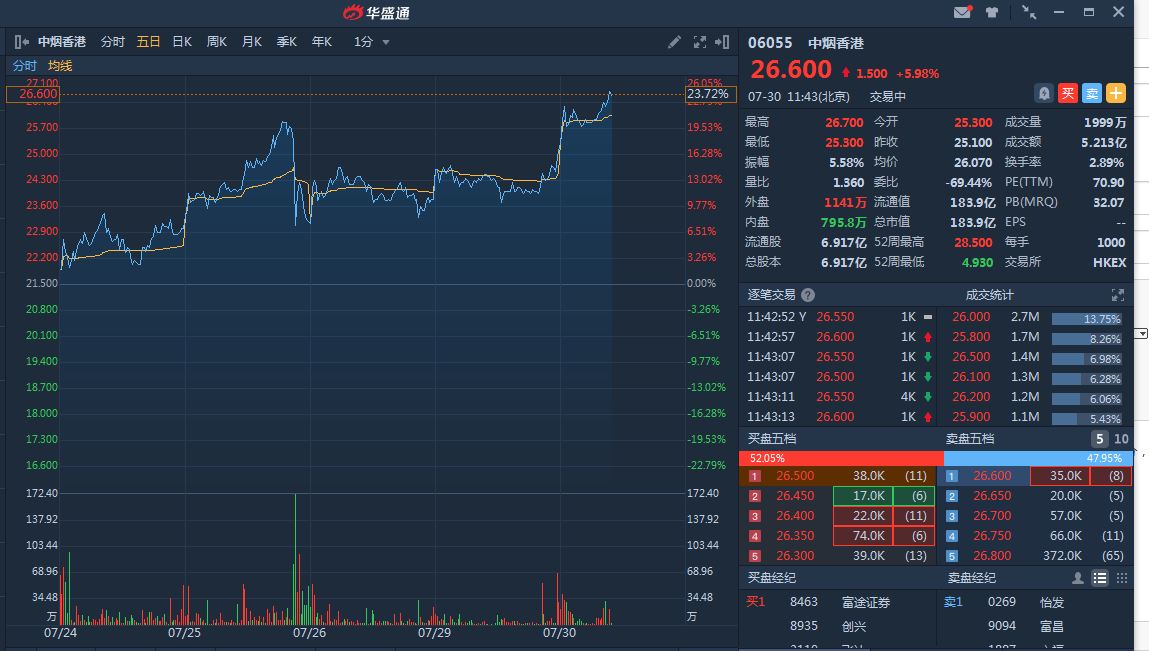This screenshot has height=651, width=1149.
Task: Click the 卖盘五档 header
Action: point(969,438)
